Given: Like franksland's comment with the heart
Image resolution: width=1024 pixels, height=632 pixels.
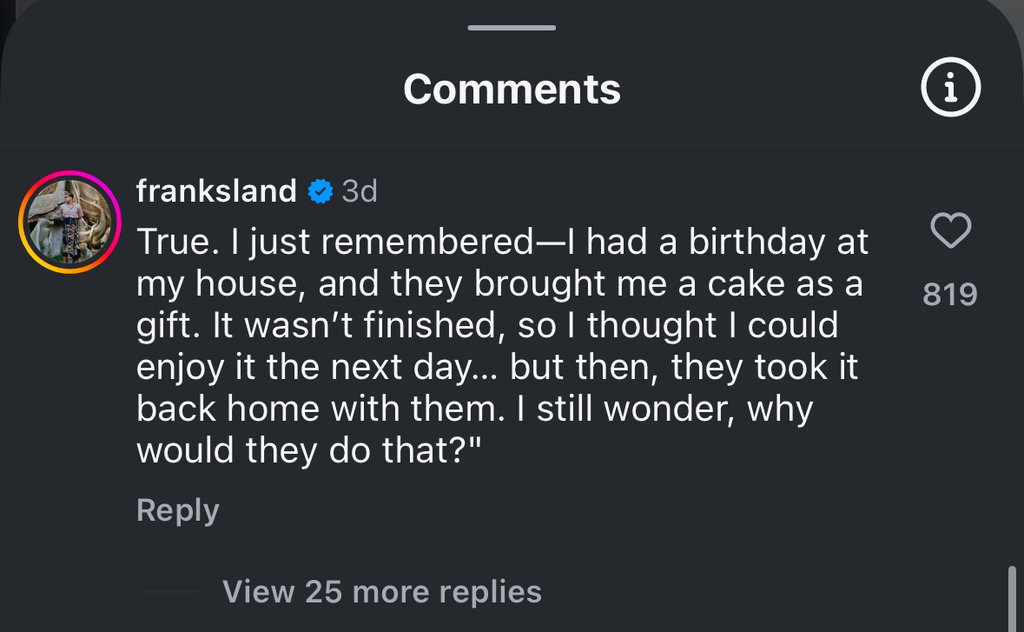Looking at the screenshot, I should [x=950, y=232].
